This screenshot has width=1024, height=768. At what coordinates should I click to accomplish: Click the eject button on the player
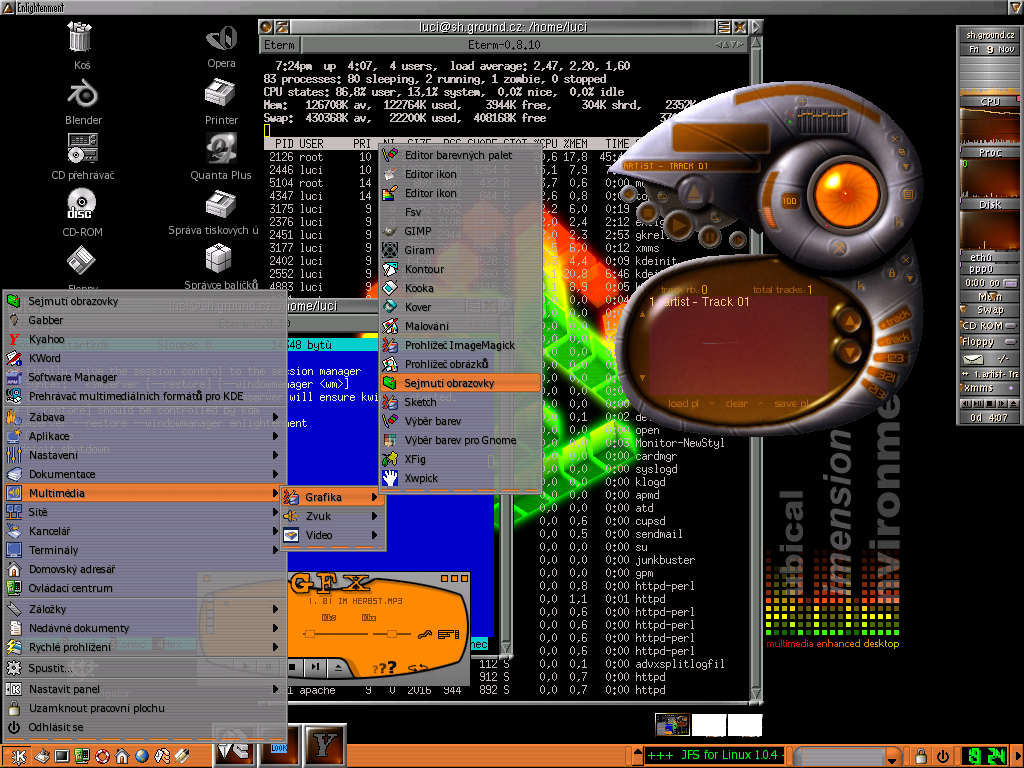pos(694,193)
